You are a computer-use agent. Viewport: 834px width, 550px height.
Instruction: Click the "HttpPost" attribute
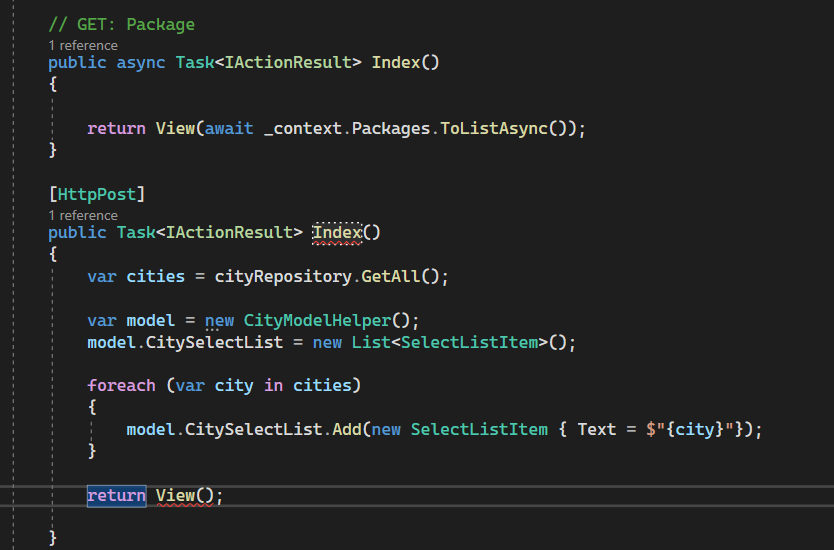97,195
